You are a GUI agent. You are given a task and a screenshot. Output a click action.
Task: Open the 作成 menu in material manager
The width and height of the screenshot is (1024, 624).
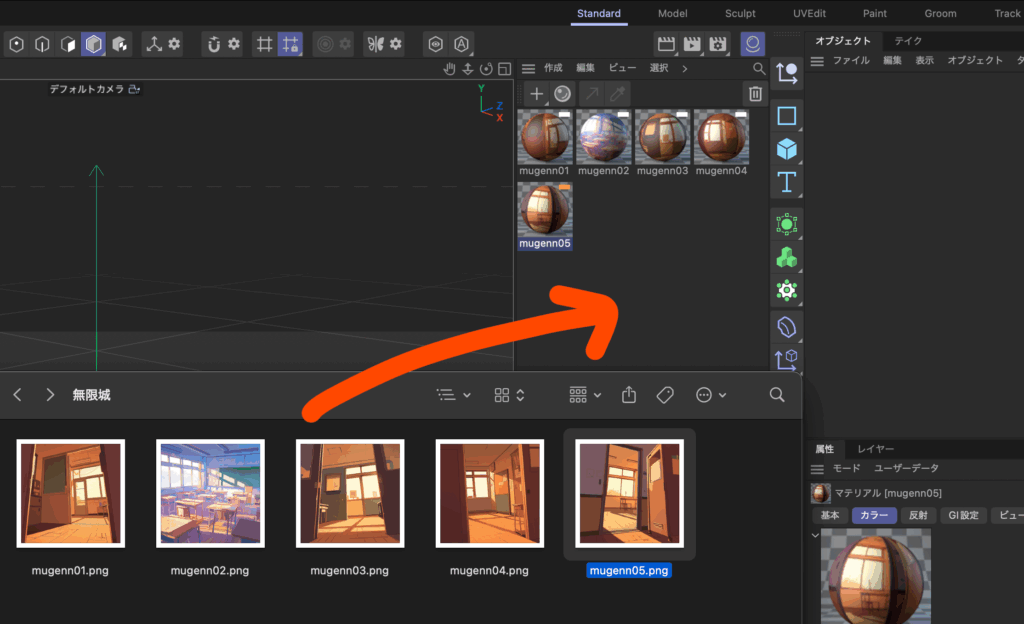tap(553, 68)
